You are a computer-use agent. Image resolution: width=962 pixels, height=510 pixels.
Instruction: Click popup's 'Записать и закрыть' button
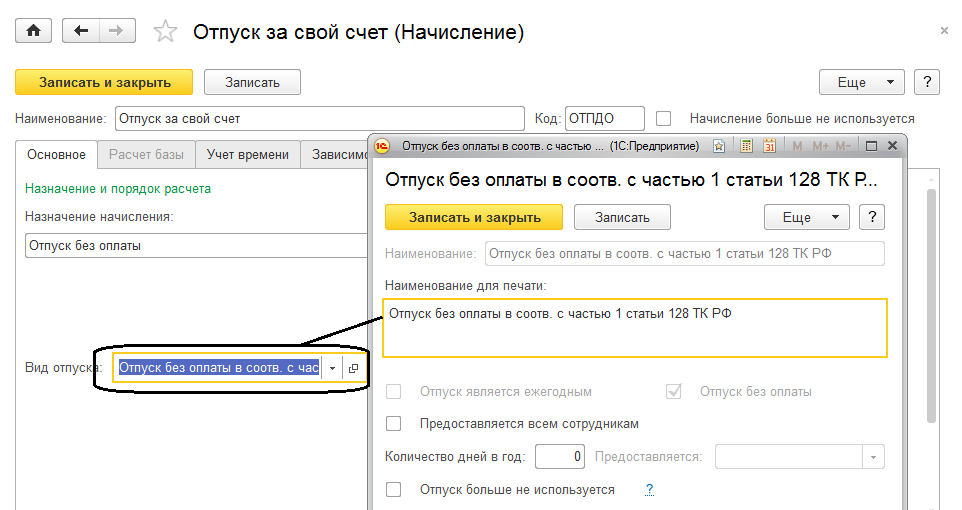coord(474,217)
